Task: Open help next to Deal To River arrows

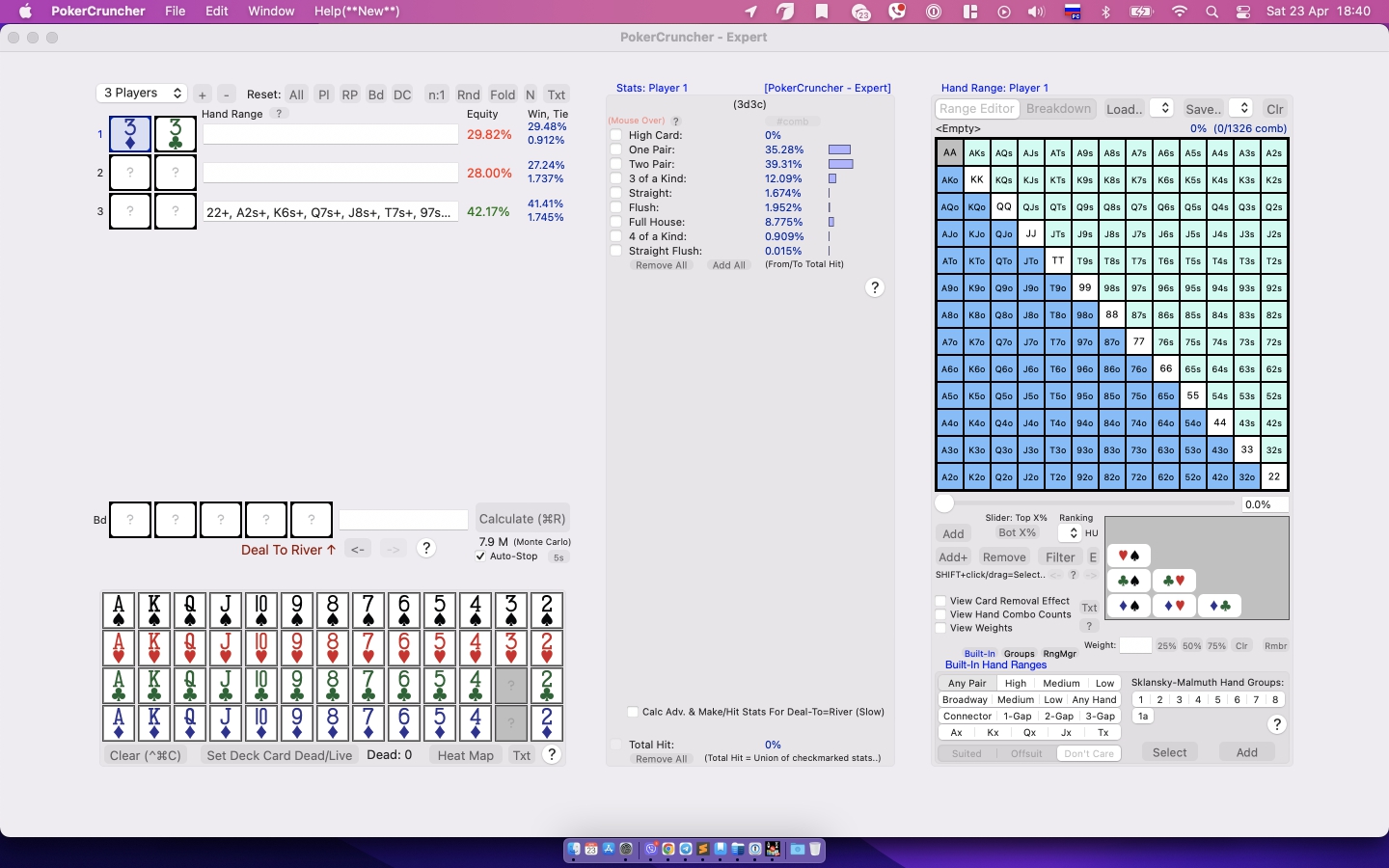Action: click(x=426, y=549)
